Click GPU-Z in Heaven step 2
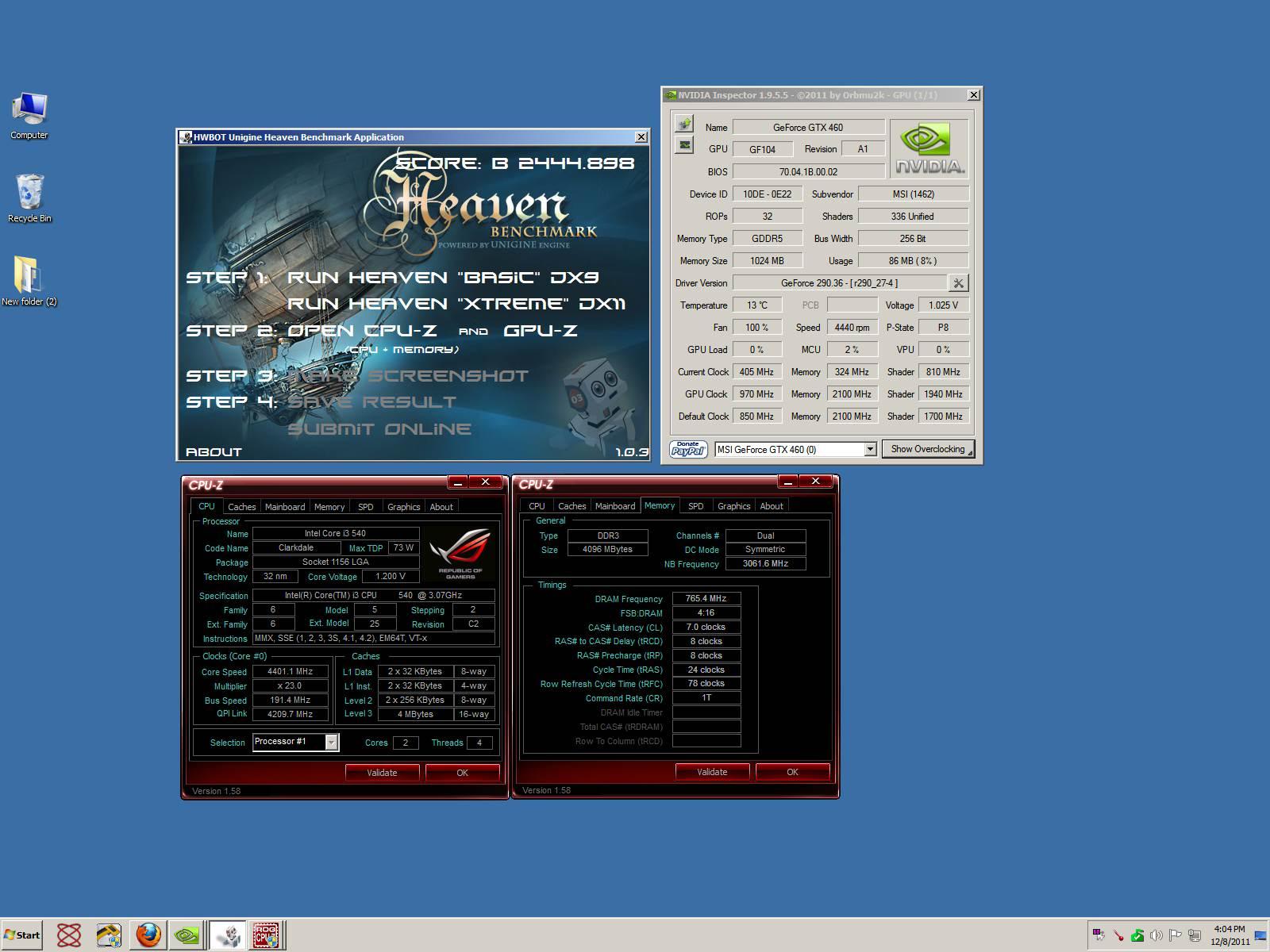Image resolution: width=1270 pixels, height=952 pixels. pos(541,331)
